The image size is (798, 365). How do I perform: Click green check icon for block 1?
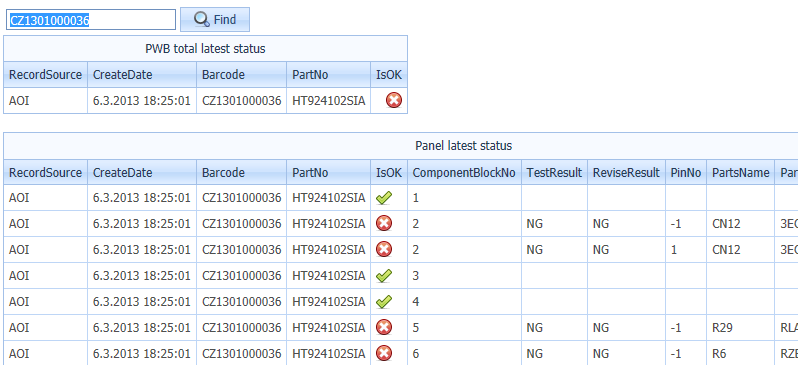tap(384, 198)
